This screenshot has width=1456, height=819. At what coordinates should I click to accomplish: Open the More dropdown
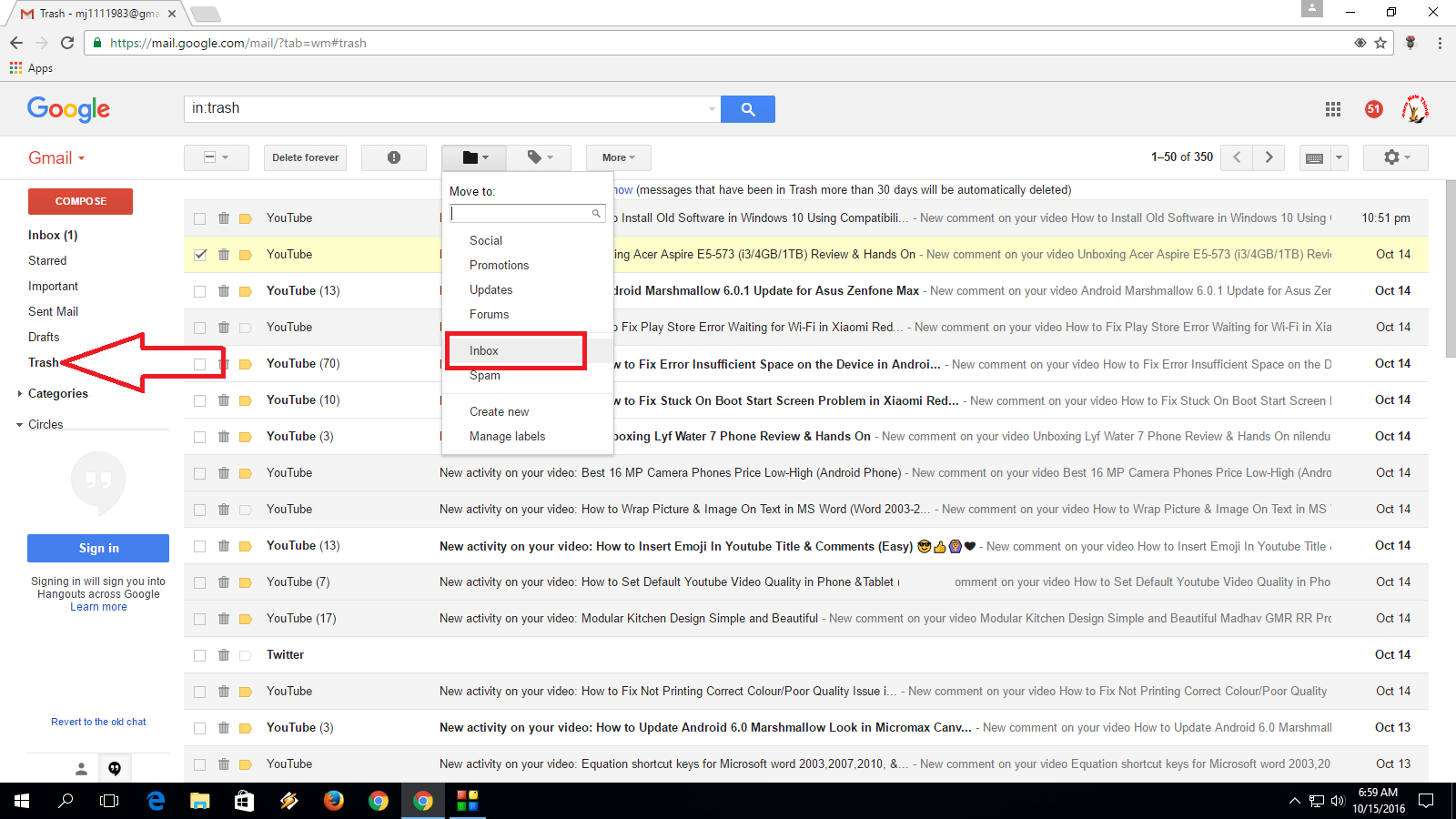point(617,157)
